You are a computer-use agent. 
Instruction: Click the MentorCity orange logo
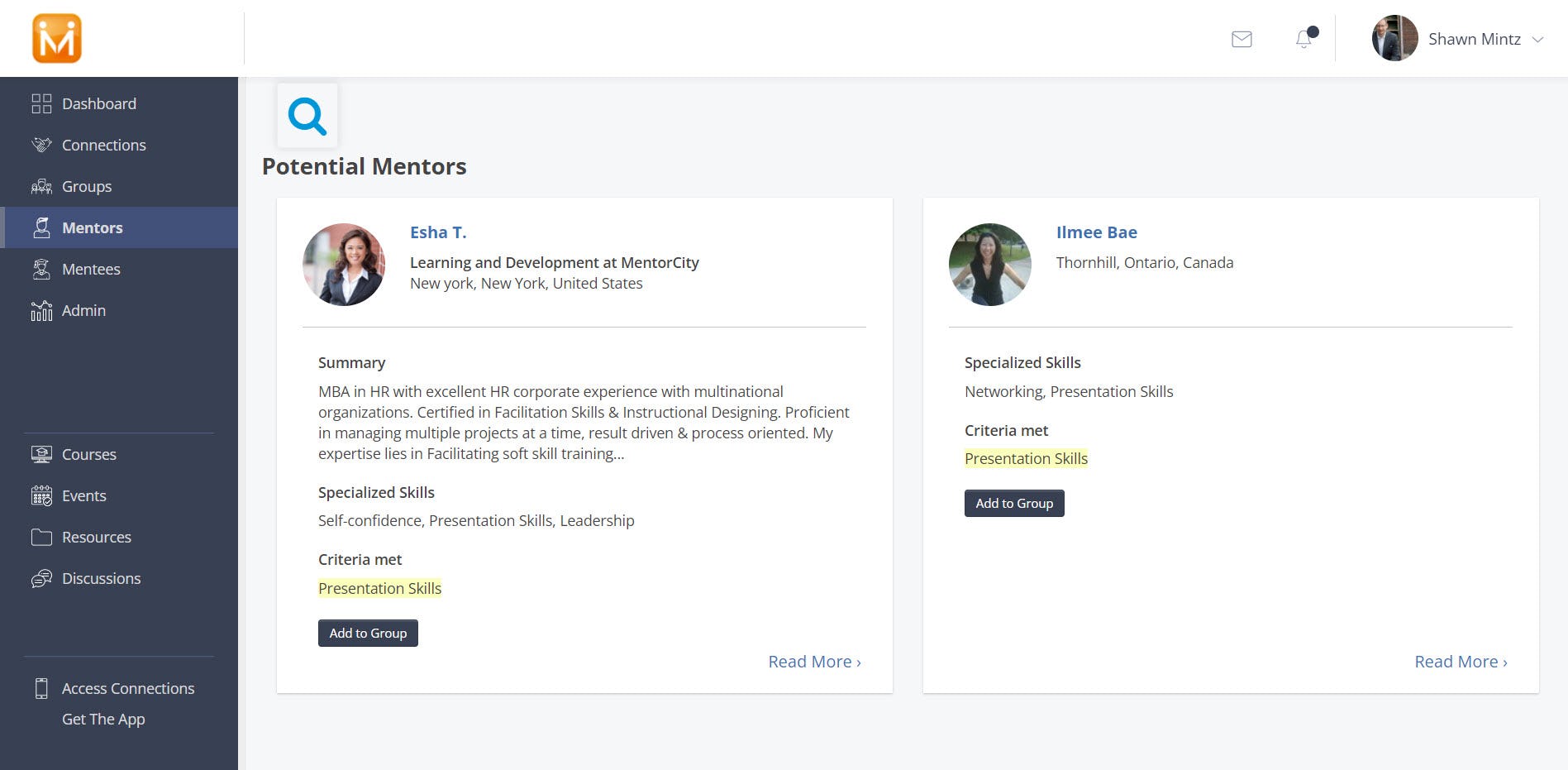(56, 39)
